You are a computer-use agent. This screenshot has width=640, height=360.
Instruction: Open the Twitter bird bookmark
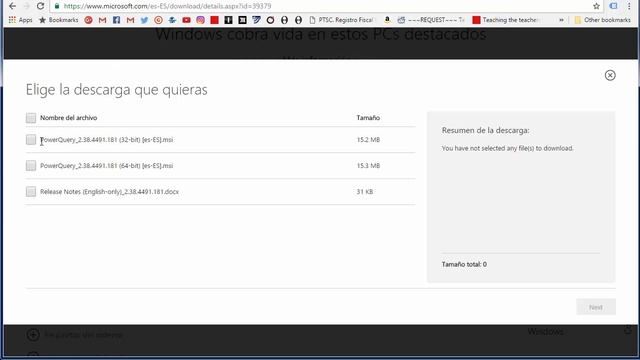click(144, 20)
